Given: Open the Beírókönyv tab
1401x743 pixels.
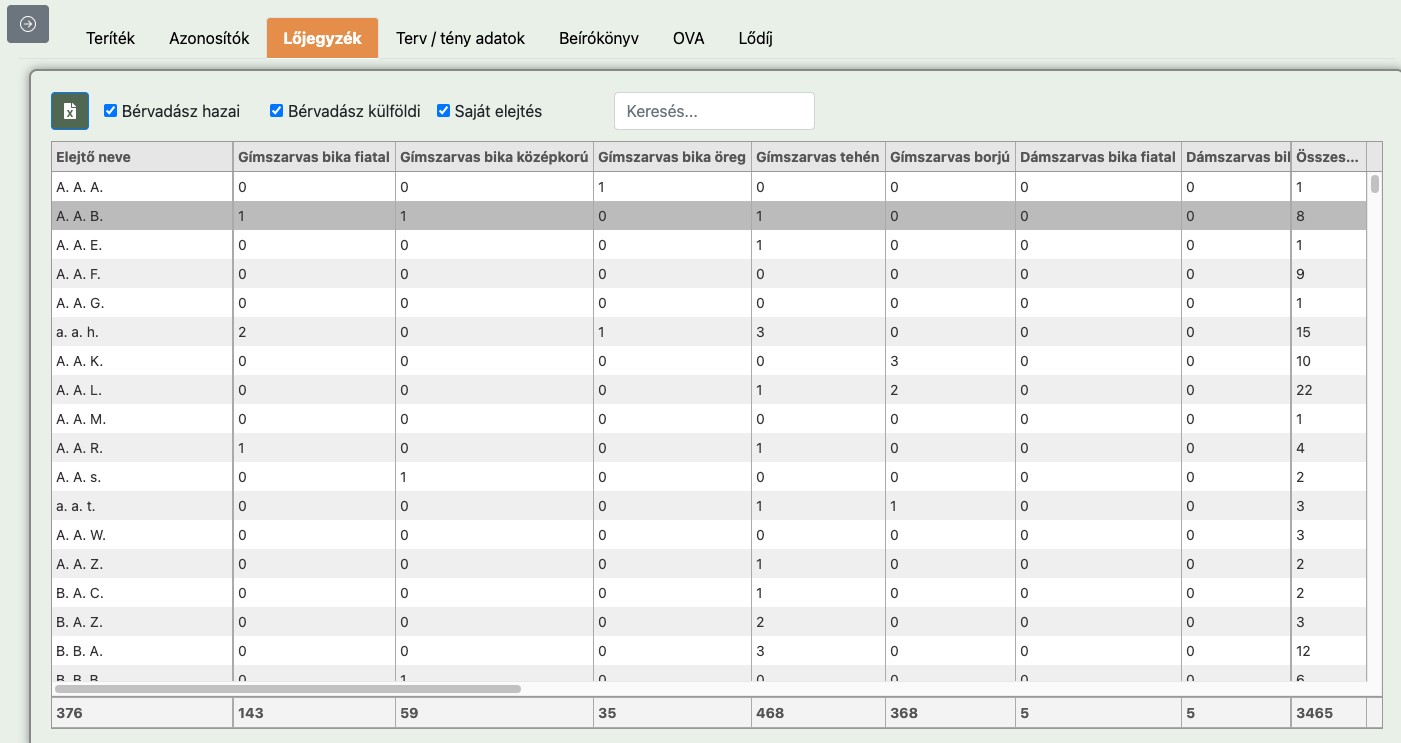Looking at the screenshot, I should (x=599, y=38).
